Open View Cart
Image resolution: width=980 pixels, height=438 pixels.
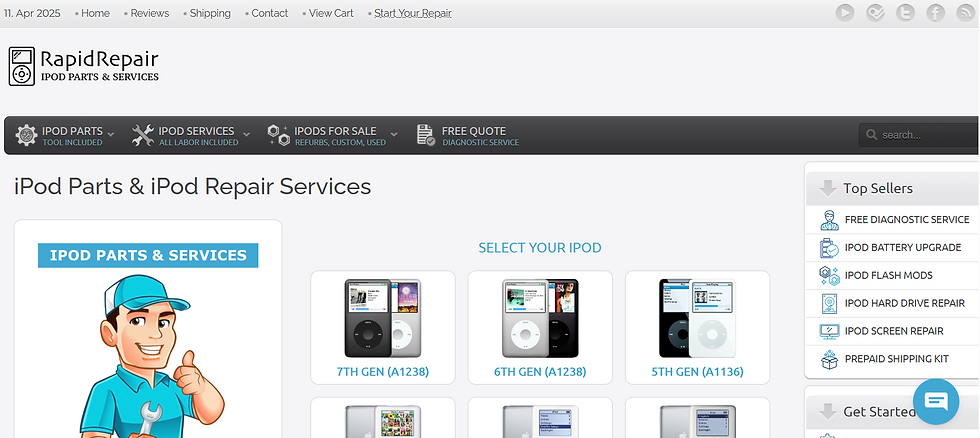click(x=331, y=13)
